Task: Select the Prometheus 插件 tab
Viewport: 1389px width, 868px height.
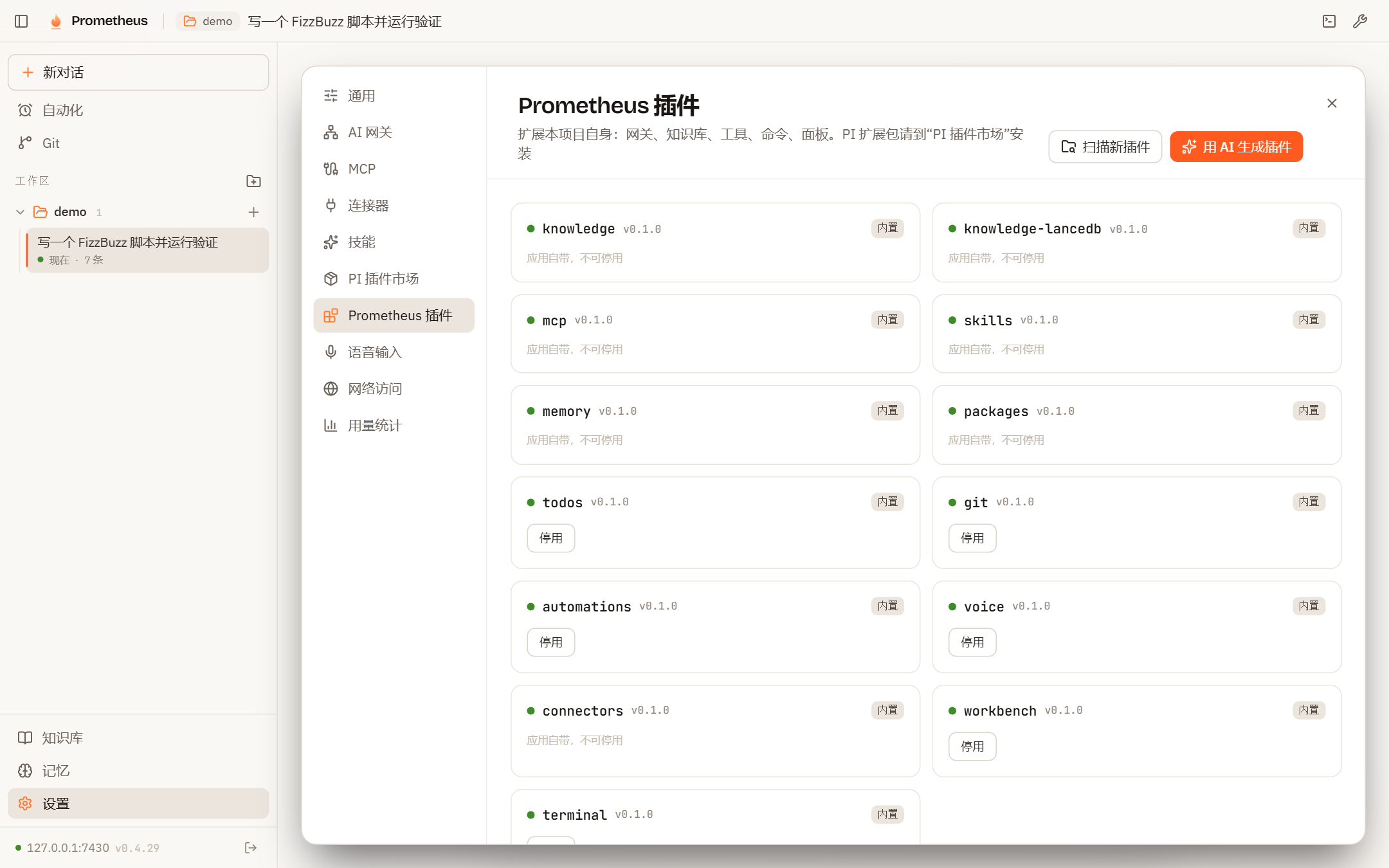Action: [394, 316]
